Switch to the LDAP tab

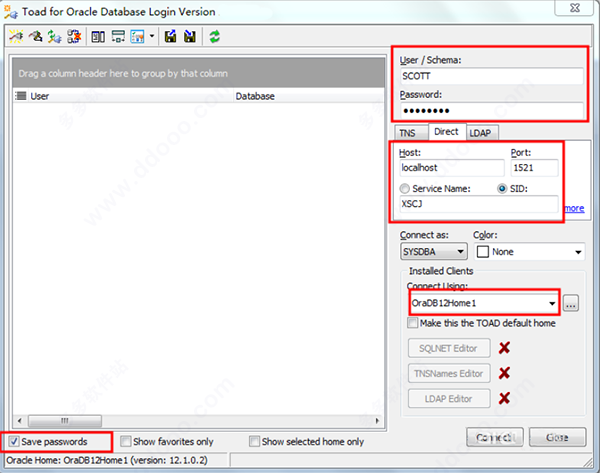click(481, 132)
